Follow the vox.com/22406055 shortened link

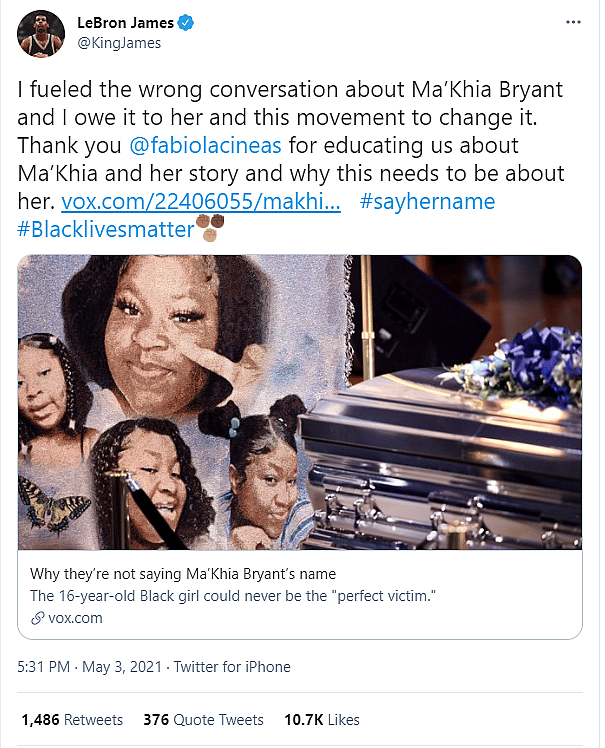tap(201, 201)
